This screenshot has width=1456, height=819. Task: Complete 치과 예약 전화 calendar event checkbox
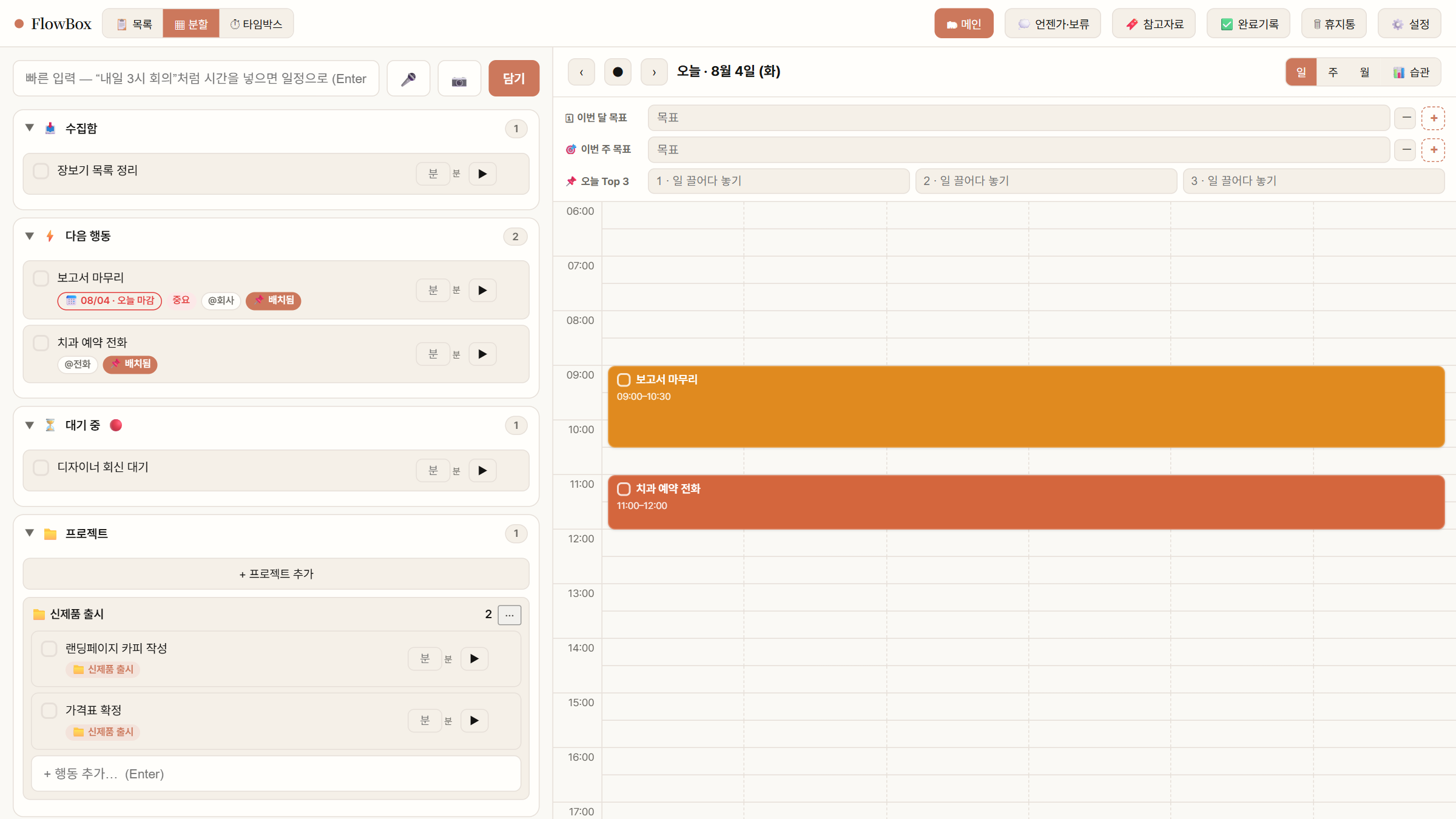pos(624,489)
